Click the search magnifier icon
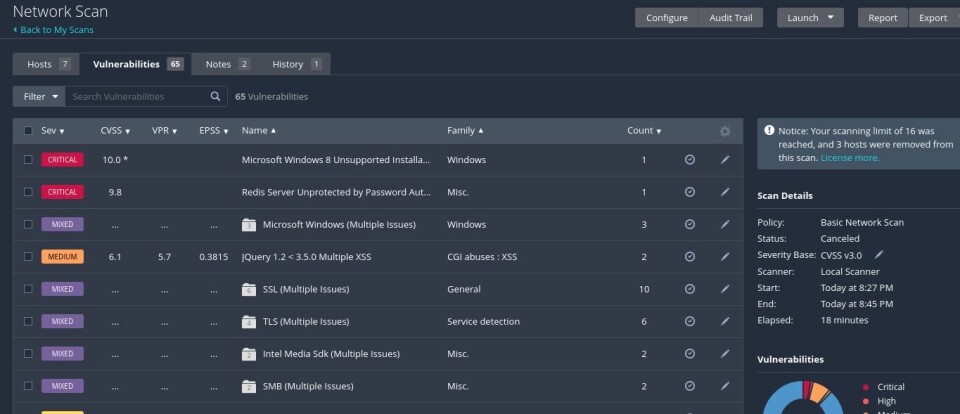The width and height of the screenshot is (960, 414). point(215,96)
